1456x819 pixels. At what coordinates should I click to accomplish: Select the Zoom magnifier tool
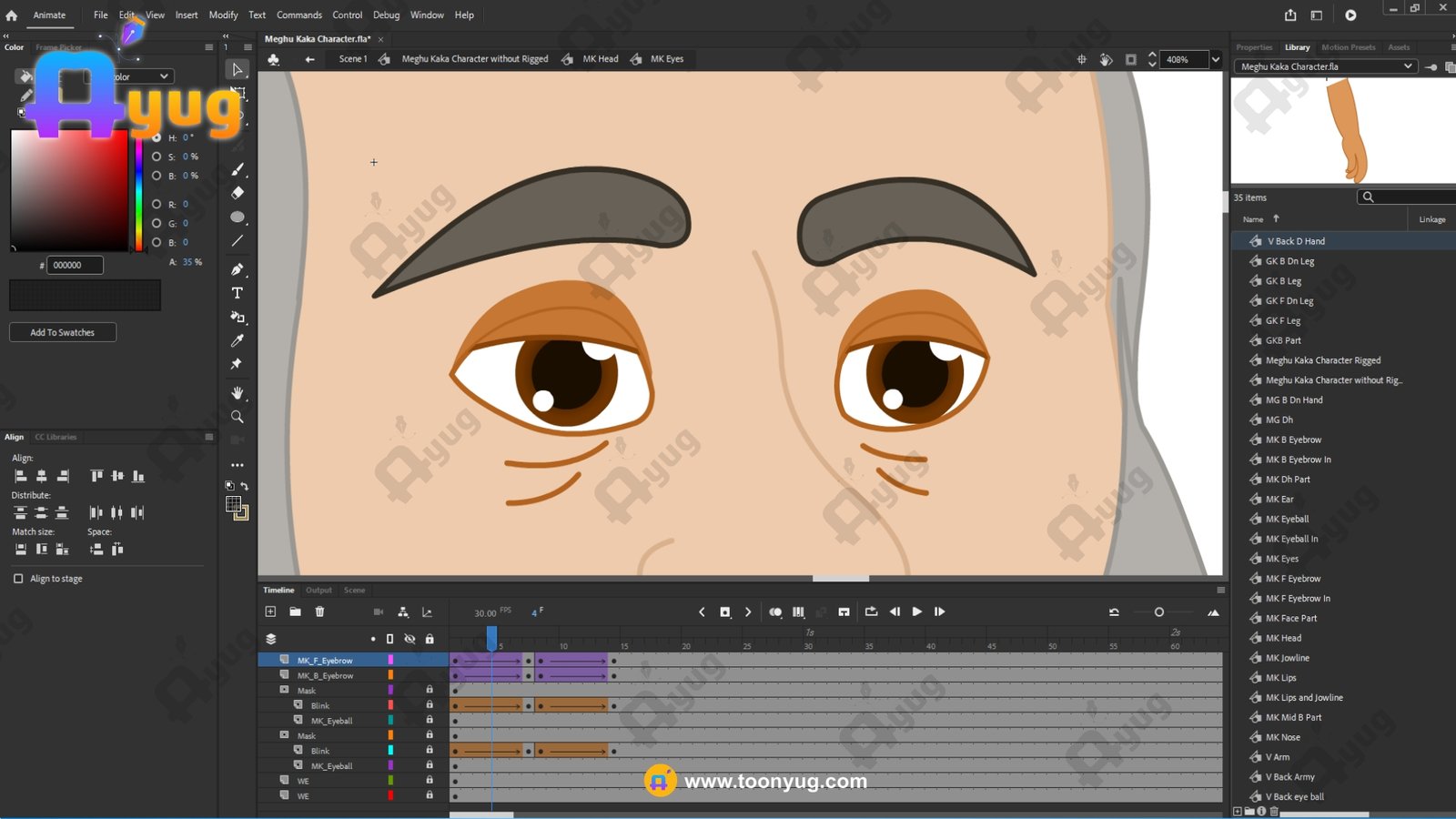[238, 417]
